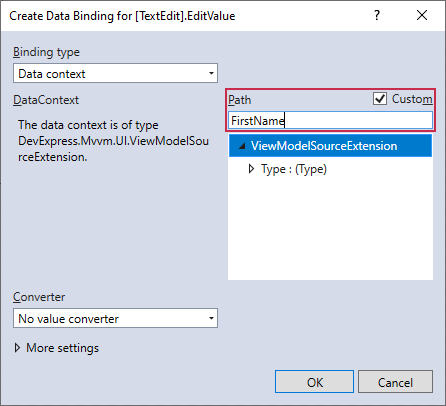Click the Custom checkbox label text
446x406 pixels.
412,99
